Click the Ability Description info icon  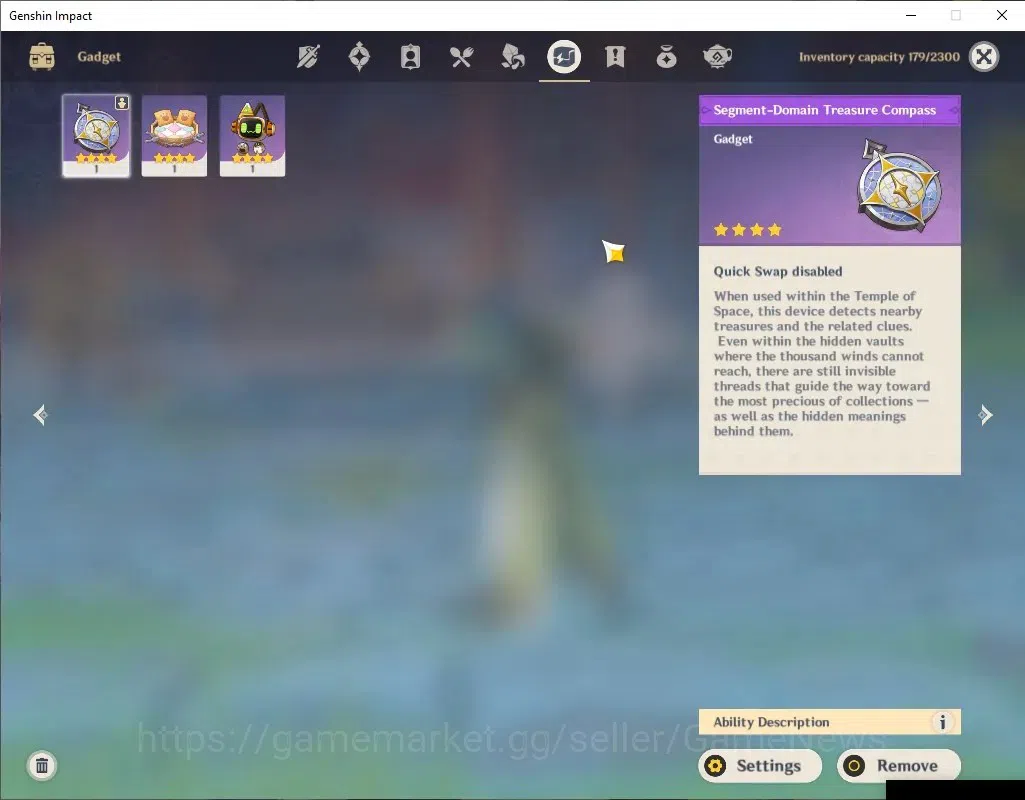coord(942,722)
